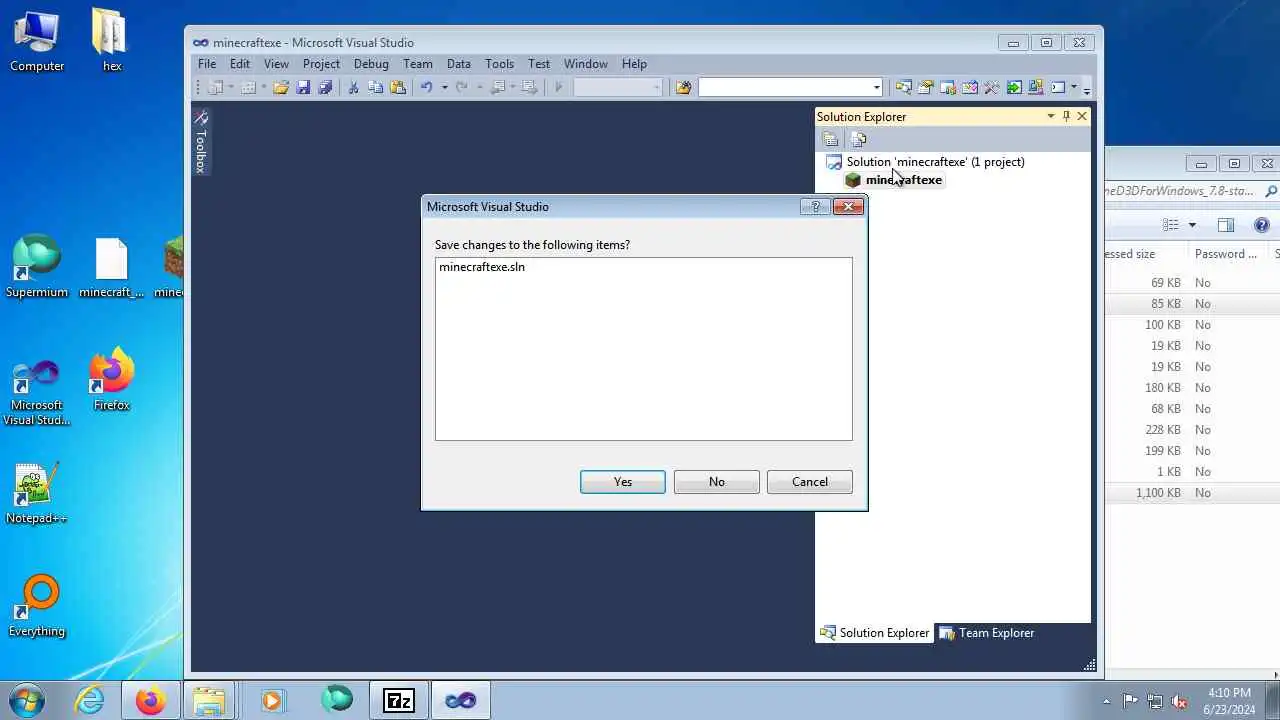Toggle the Solution Explorer auto-hide pin
The image size is (1280, 720).
pos(1066,117)
